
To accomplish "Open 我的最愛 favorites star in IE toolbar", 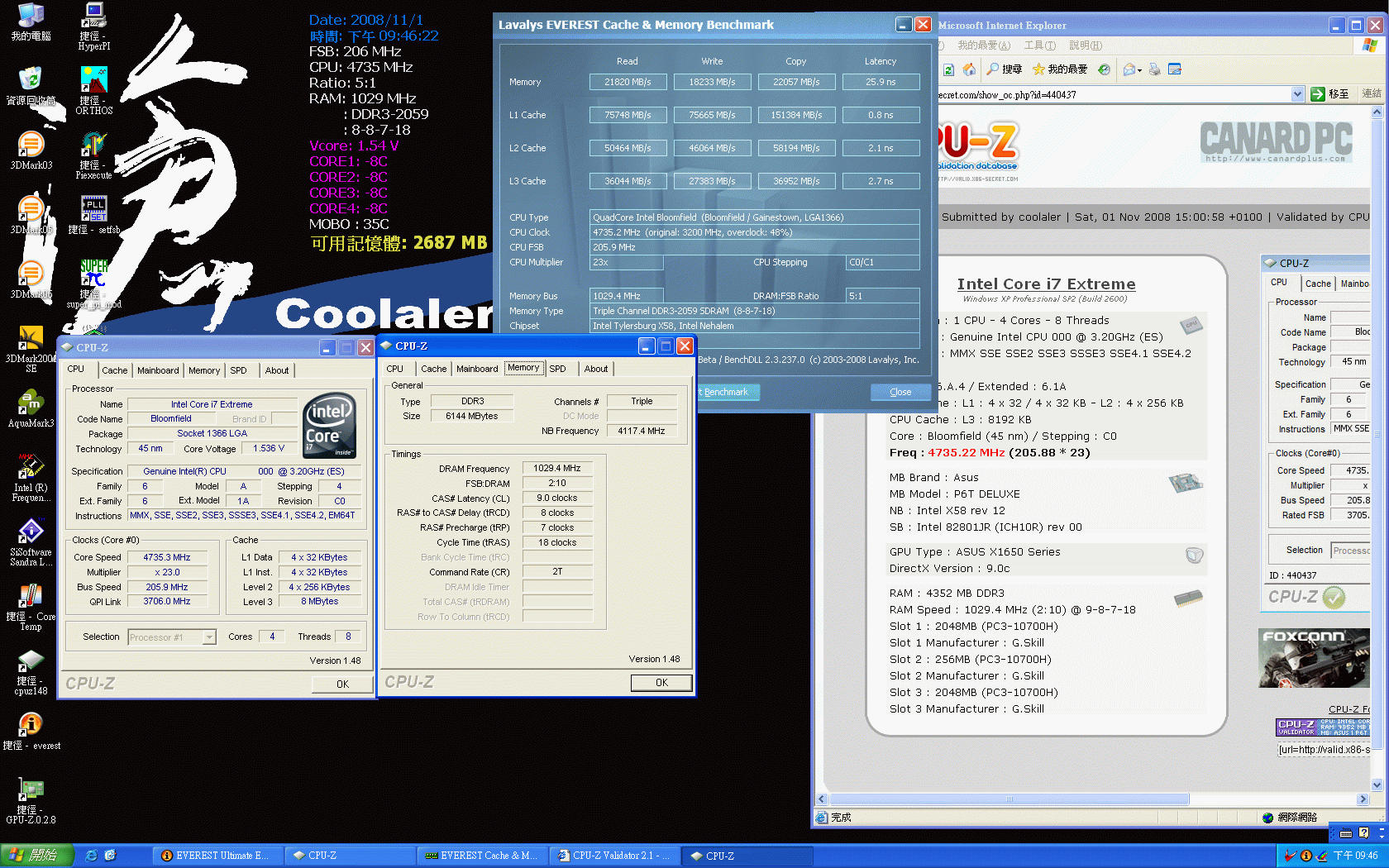I will coord(1059,69).
